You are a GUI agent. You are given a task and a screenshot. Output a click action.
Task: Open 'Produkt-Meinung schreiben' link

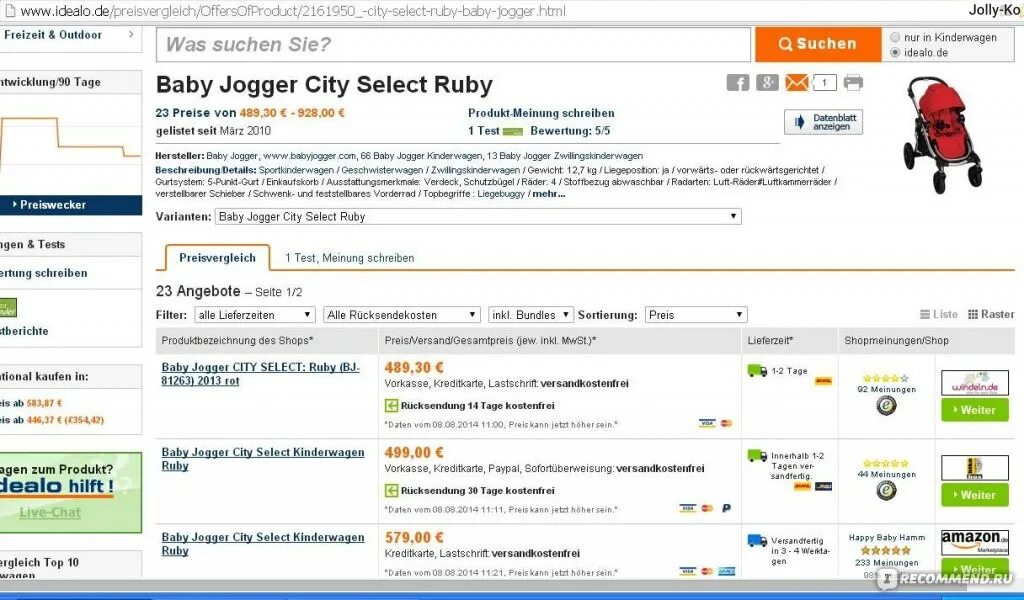pos(541,113)
